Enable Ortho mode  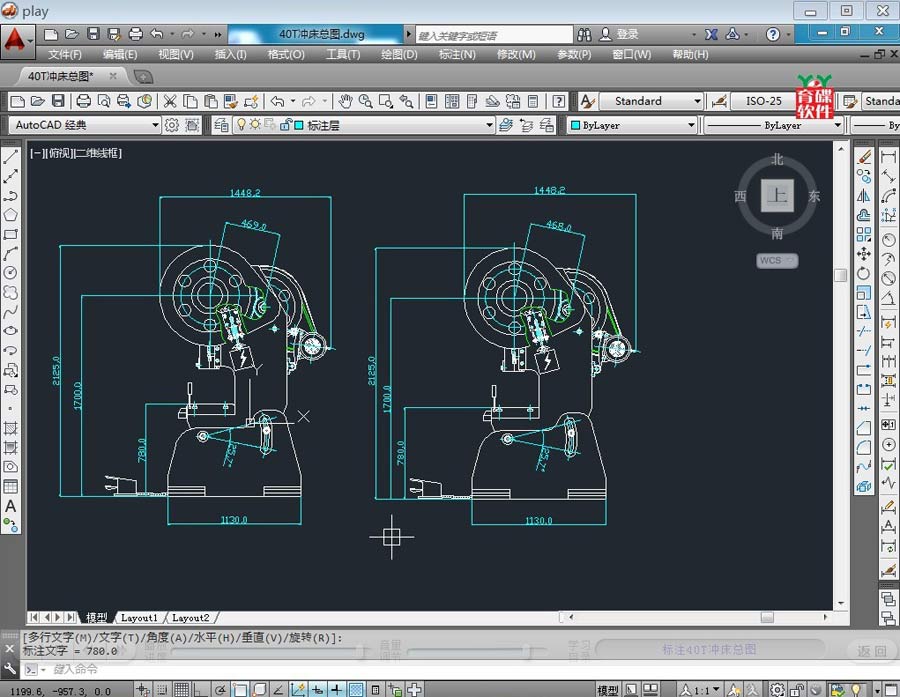199,689
